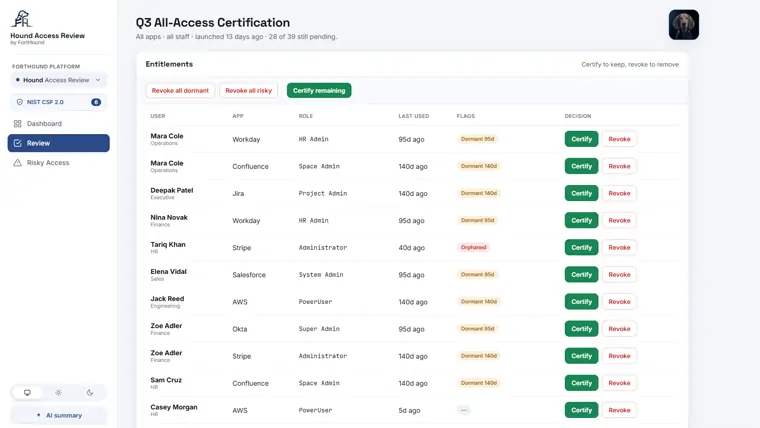Image resolution: width=760 pixels, height=428 pixels.
Task: Click the FLAGS column header
Action: (465, 116)
